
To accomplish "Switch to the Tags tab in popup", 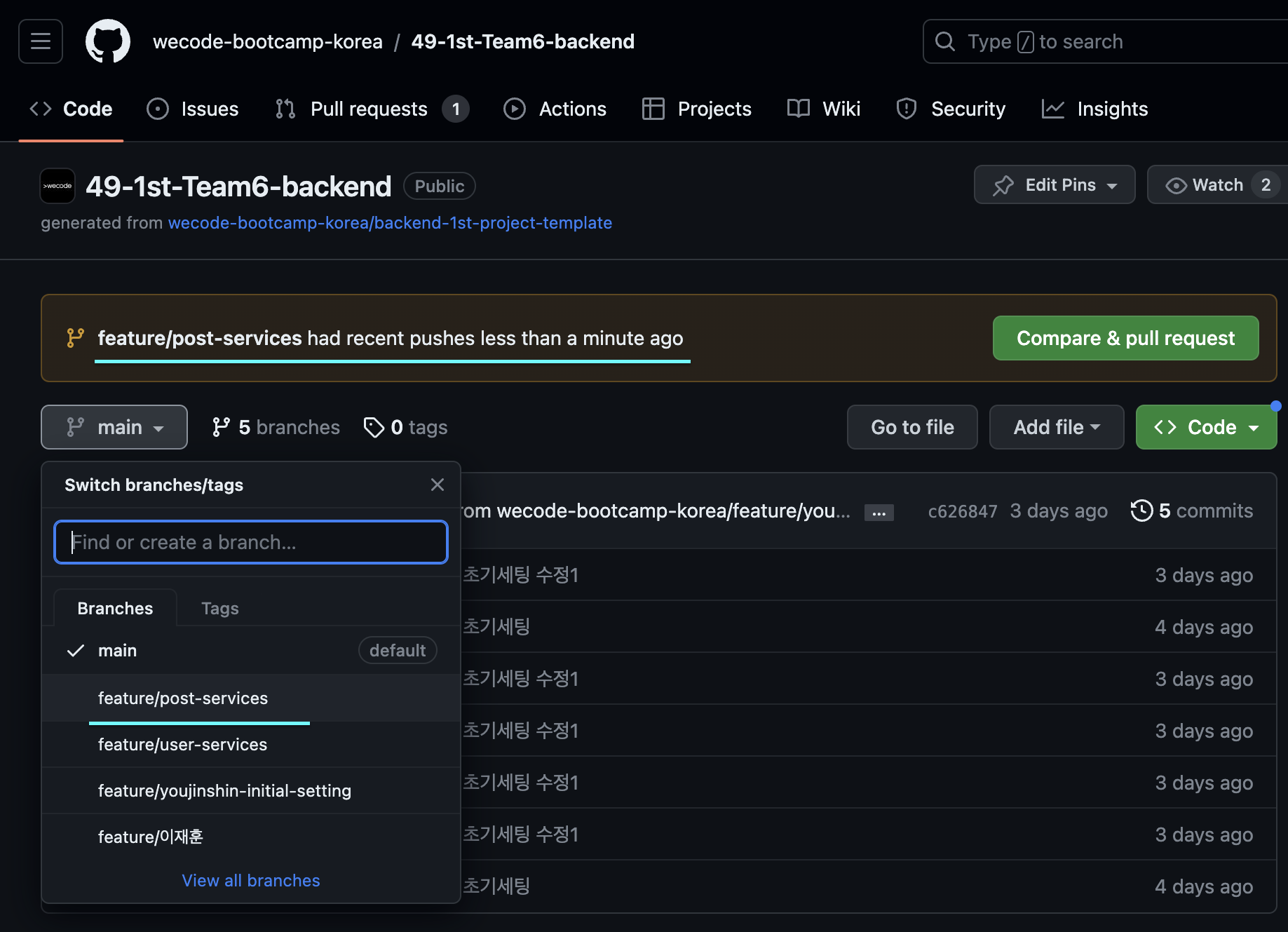I will point(220,608).
